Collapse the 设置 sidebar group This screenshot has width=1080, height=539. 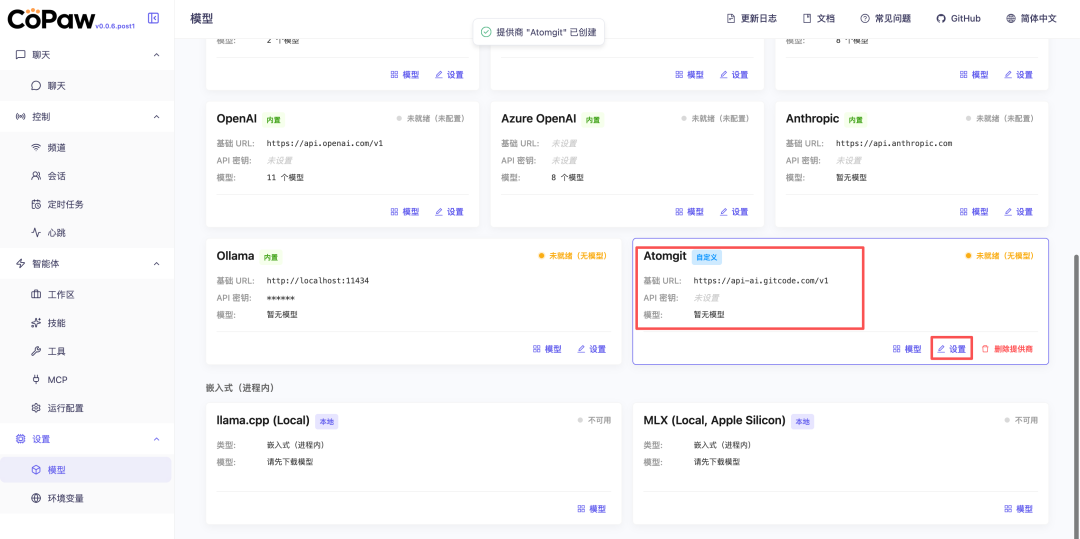point(156,439)
